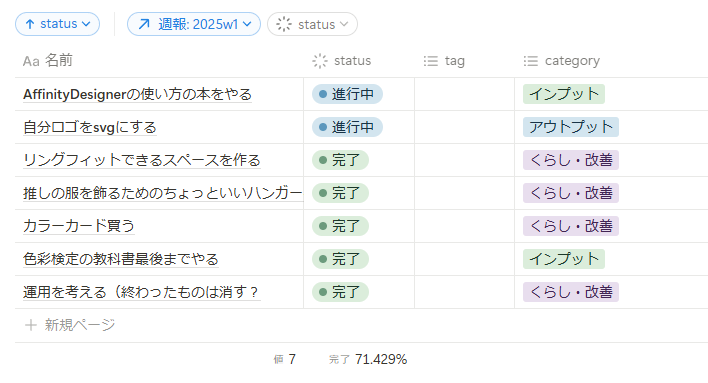The image size is (708, 383).
Task: Click the status column header icon
Action: point(320,61)
